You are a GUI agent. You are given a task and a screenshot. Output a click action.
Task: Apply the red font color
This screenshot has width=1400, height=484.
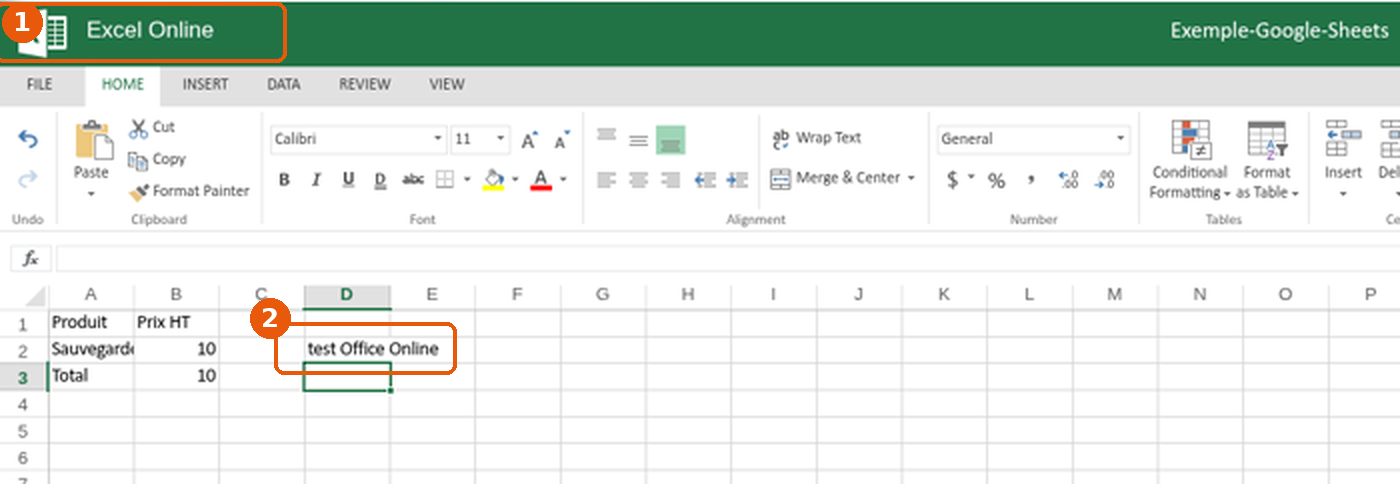pos(541,180)
